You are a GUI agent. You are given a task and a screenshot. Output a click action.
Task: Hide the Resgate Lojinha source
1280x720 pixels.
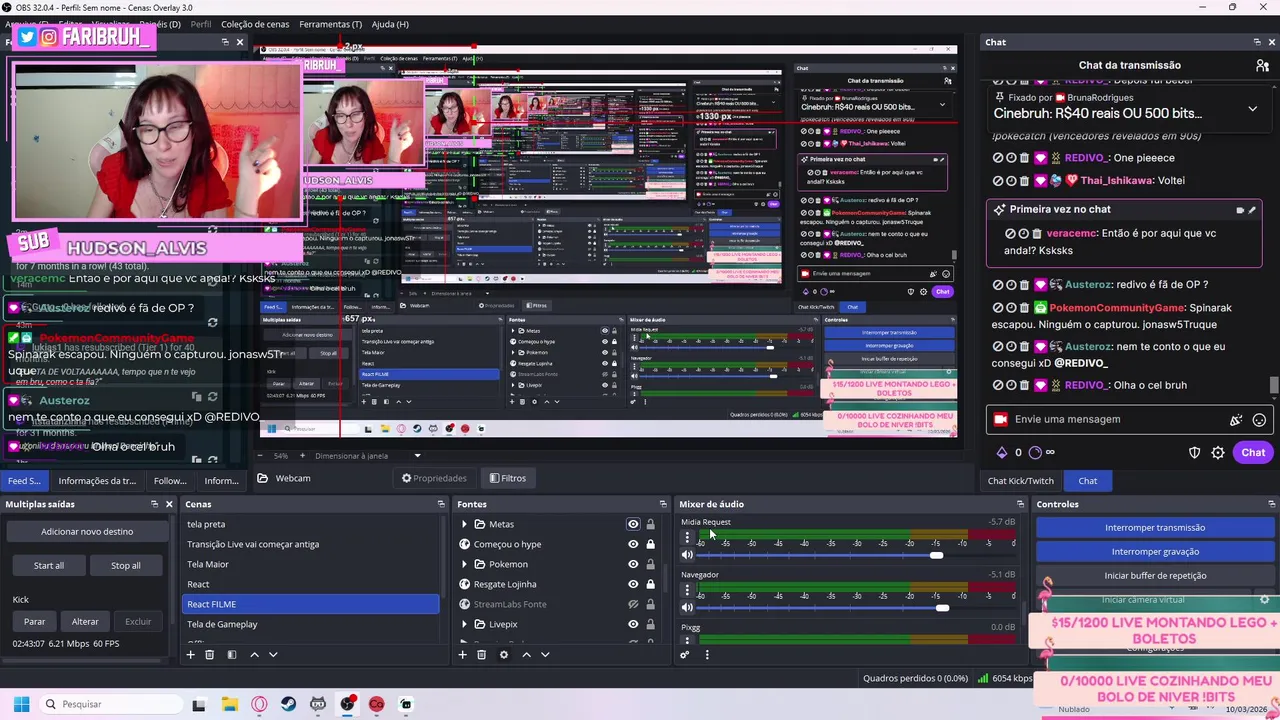pyautogui.click(x=633, y=584)
